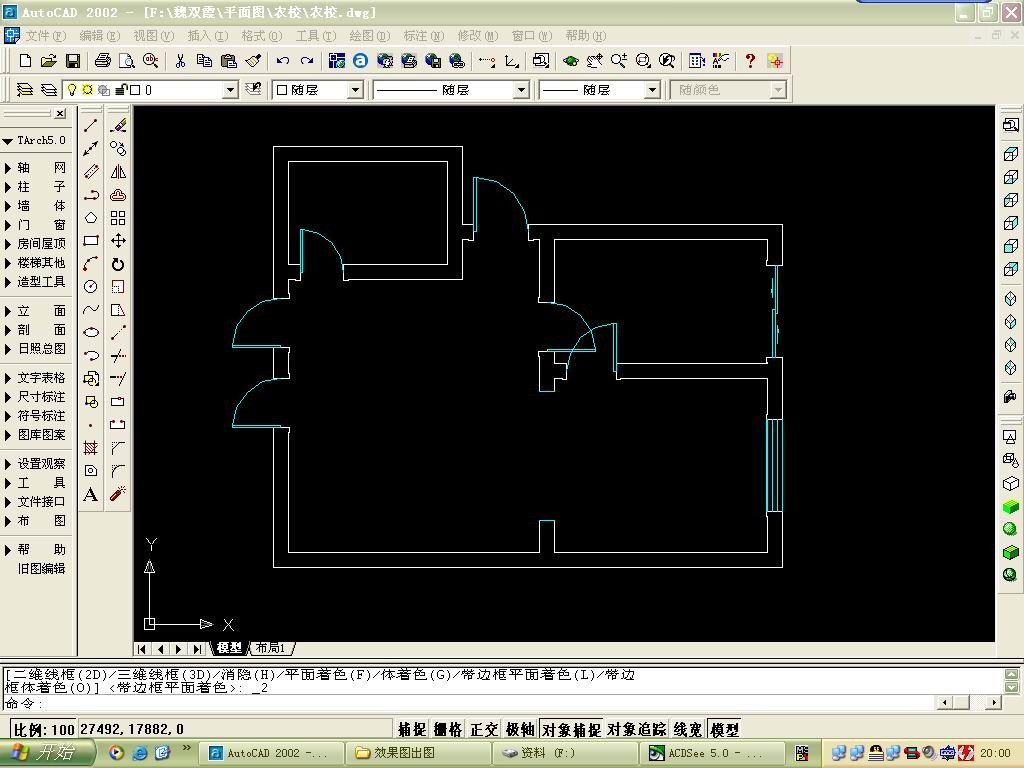The height and width of the screenshot is (768, 1024).
Task: Click the 旧图编辑 entry
Action: pos(41,569)
